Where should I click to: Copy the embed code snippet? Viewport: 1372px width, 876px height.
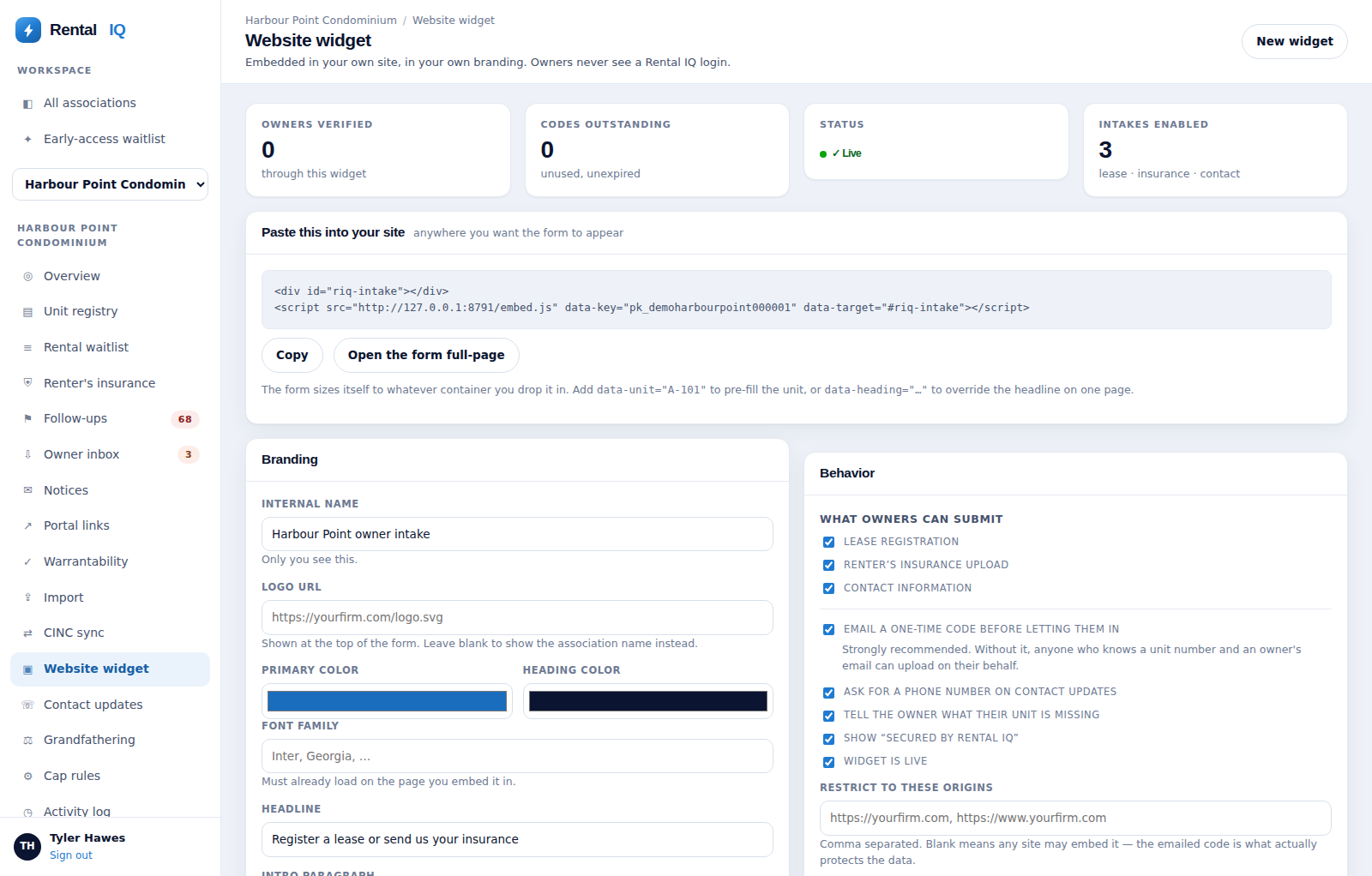coord(292,355)
